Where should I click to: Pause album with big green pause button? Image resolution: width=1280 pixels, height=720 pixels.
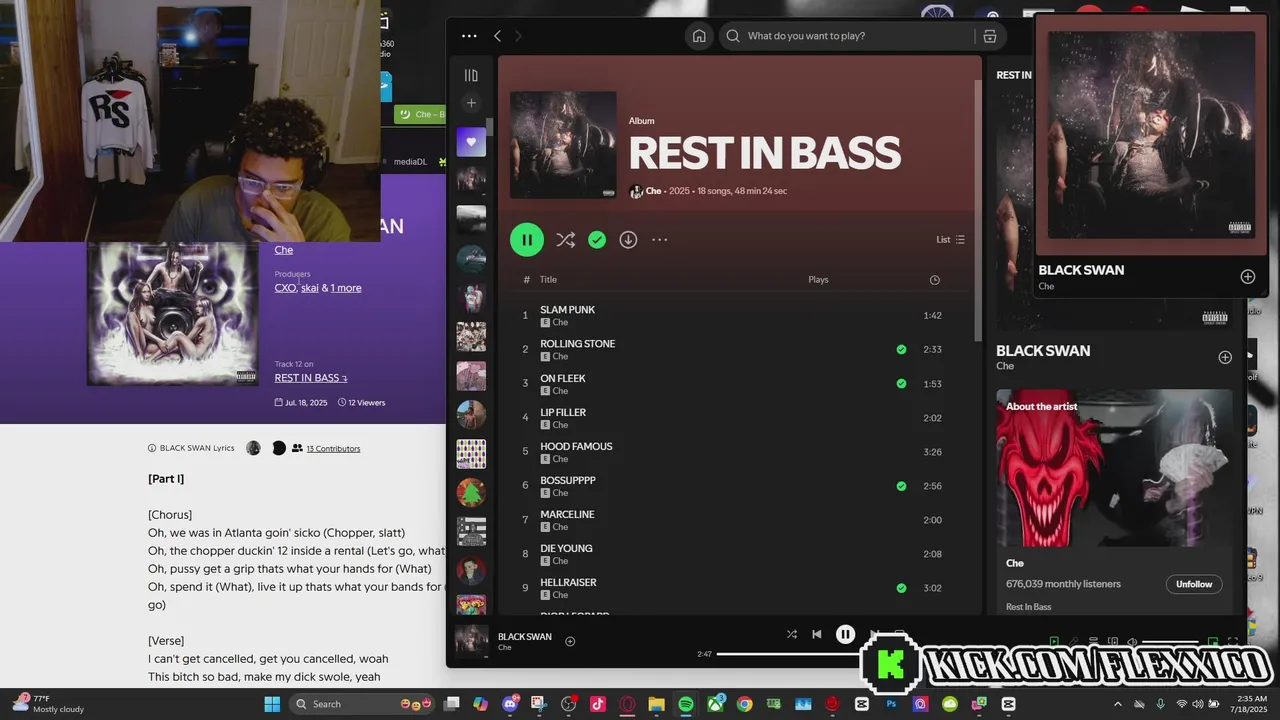click(527, 240)
